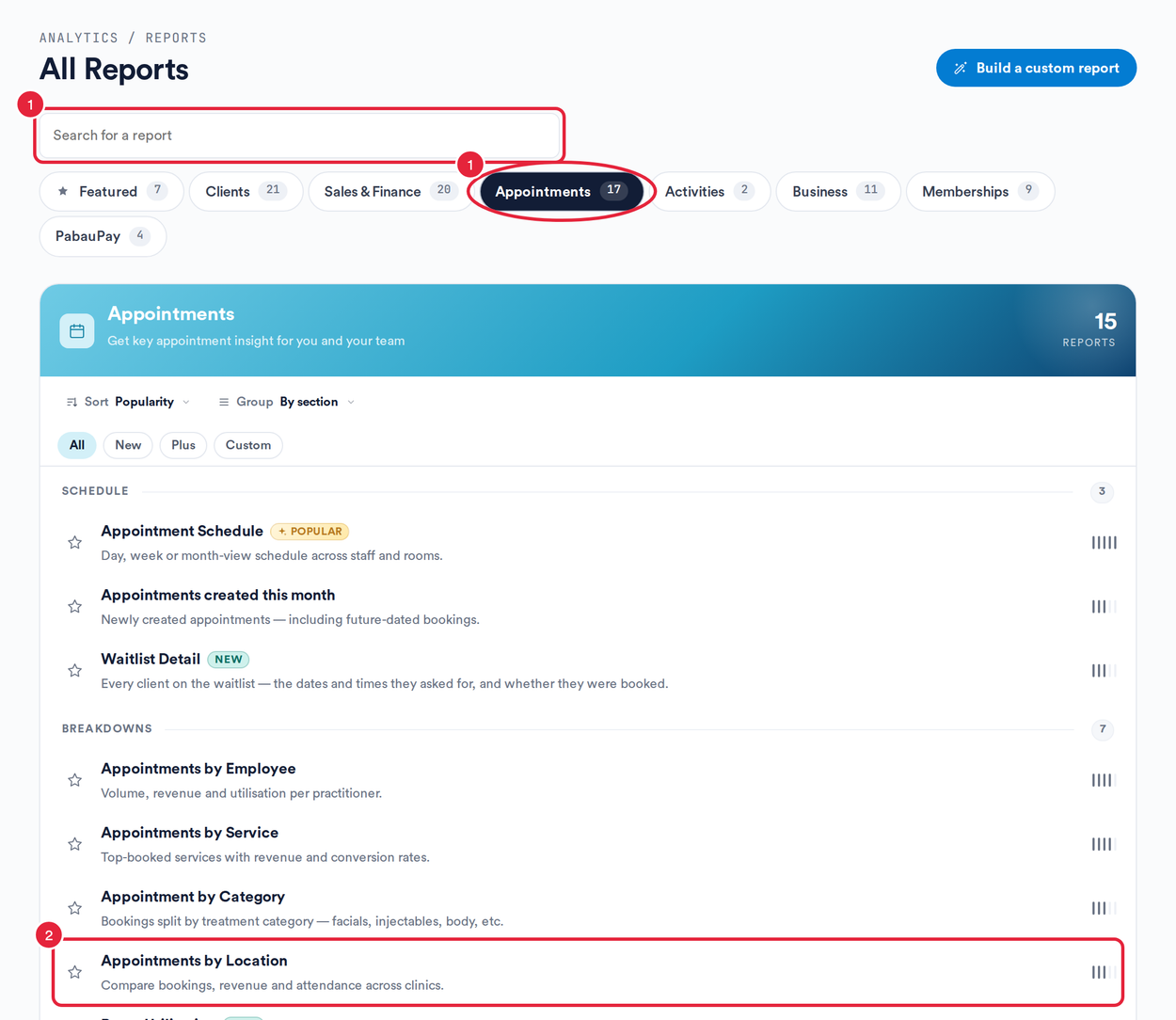Viewport: 1176px width, 1020px height.
Task: Filter reports by New
Action: [x=128, y=445]
